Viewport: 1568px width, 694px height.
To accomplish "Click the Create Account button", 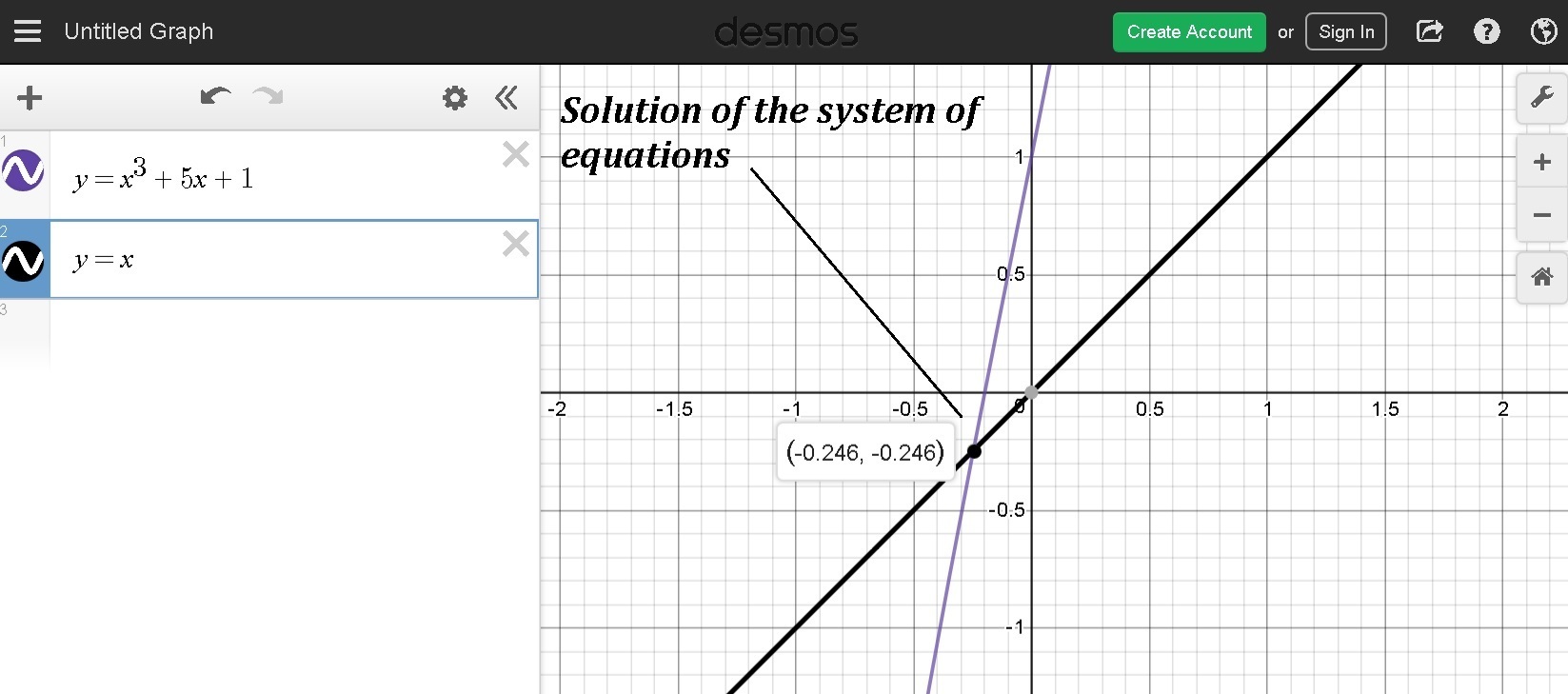I will [x=1189, y=32].
